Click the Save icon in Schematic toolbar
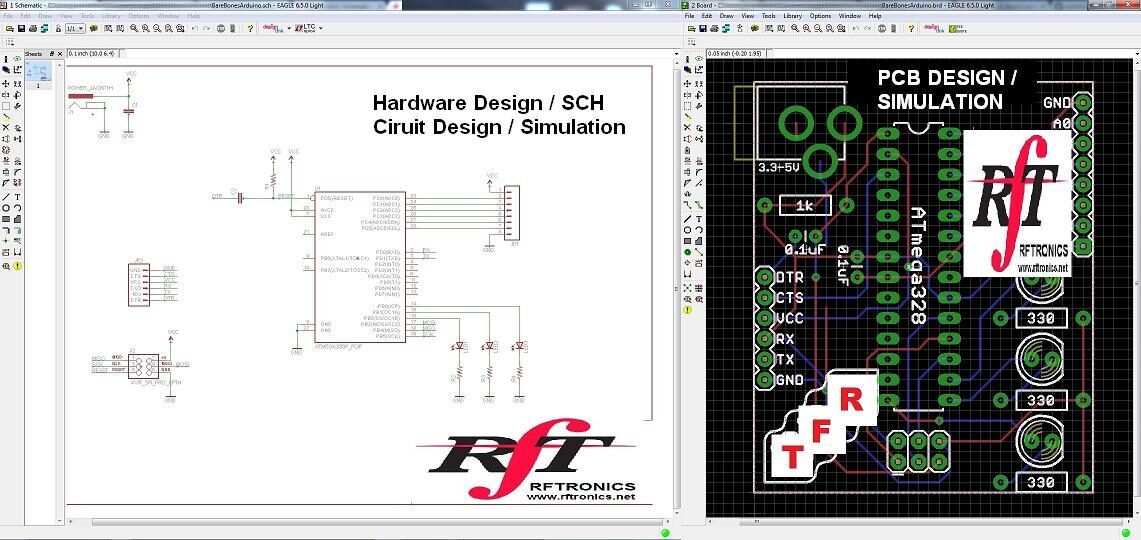The height and width of the screenshot is (540, 1141). pyautogui.click(x=21, y=28)
